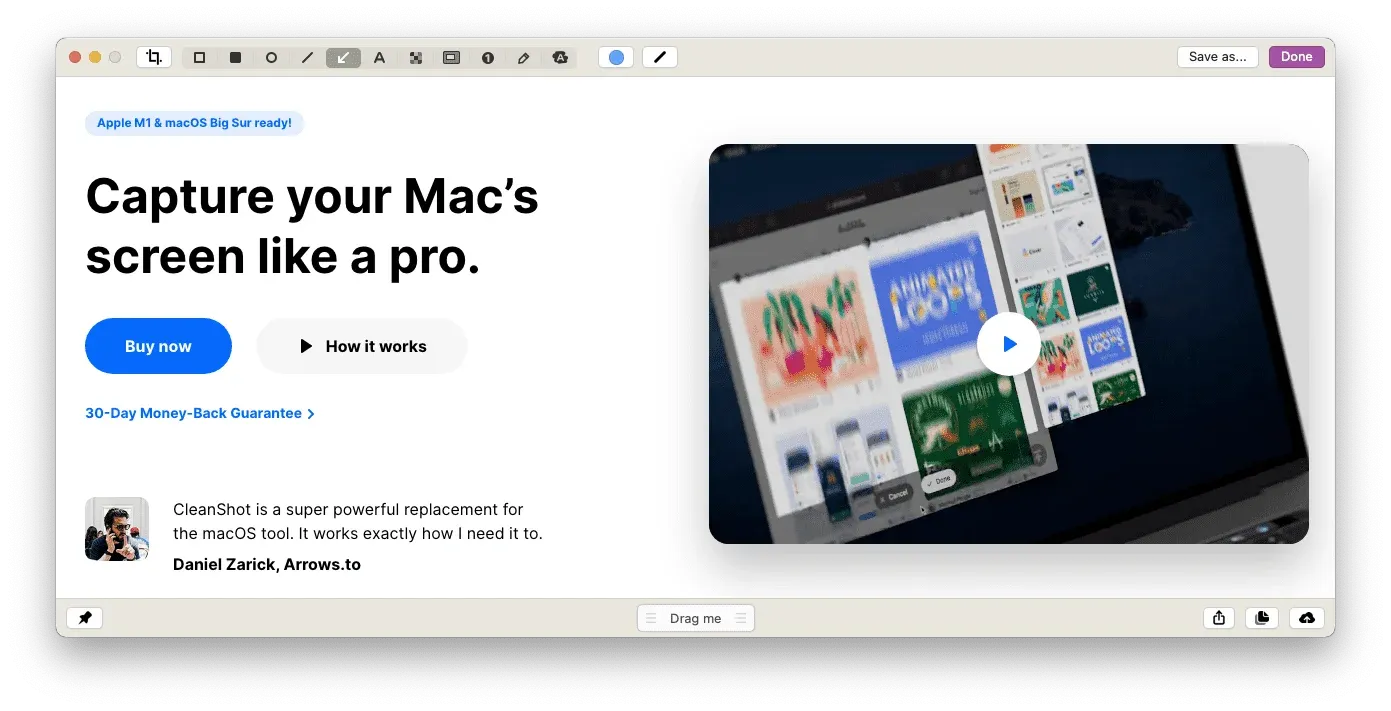The width and height of the screenshot is (1391, 711).
Task: Select the Line tool
Action: coord(307,58)
